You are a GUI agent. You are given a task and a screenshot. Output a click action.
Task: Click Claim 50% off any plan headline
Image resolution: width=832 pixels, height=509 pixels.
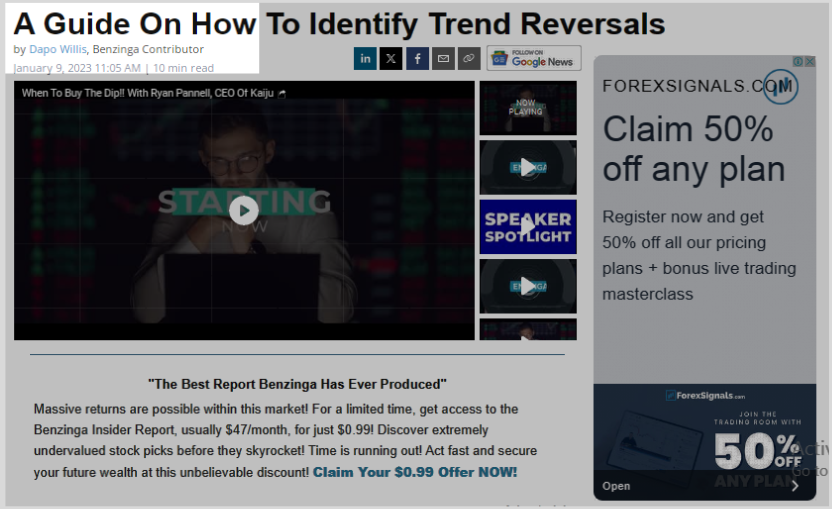click(x=694, y=149)
